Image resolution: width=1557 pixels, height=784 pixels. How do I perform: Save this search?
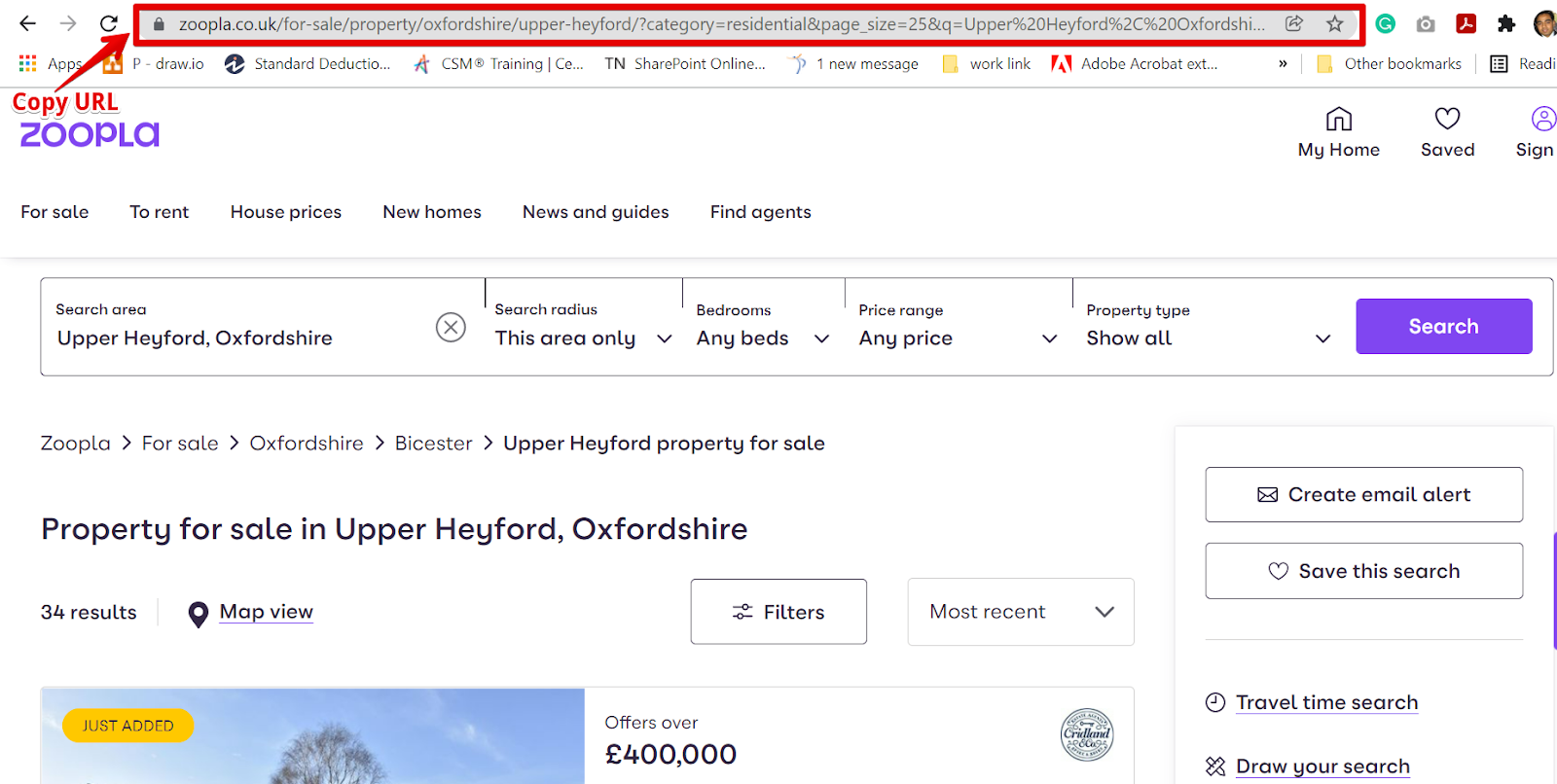[1364, 571]
